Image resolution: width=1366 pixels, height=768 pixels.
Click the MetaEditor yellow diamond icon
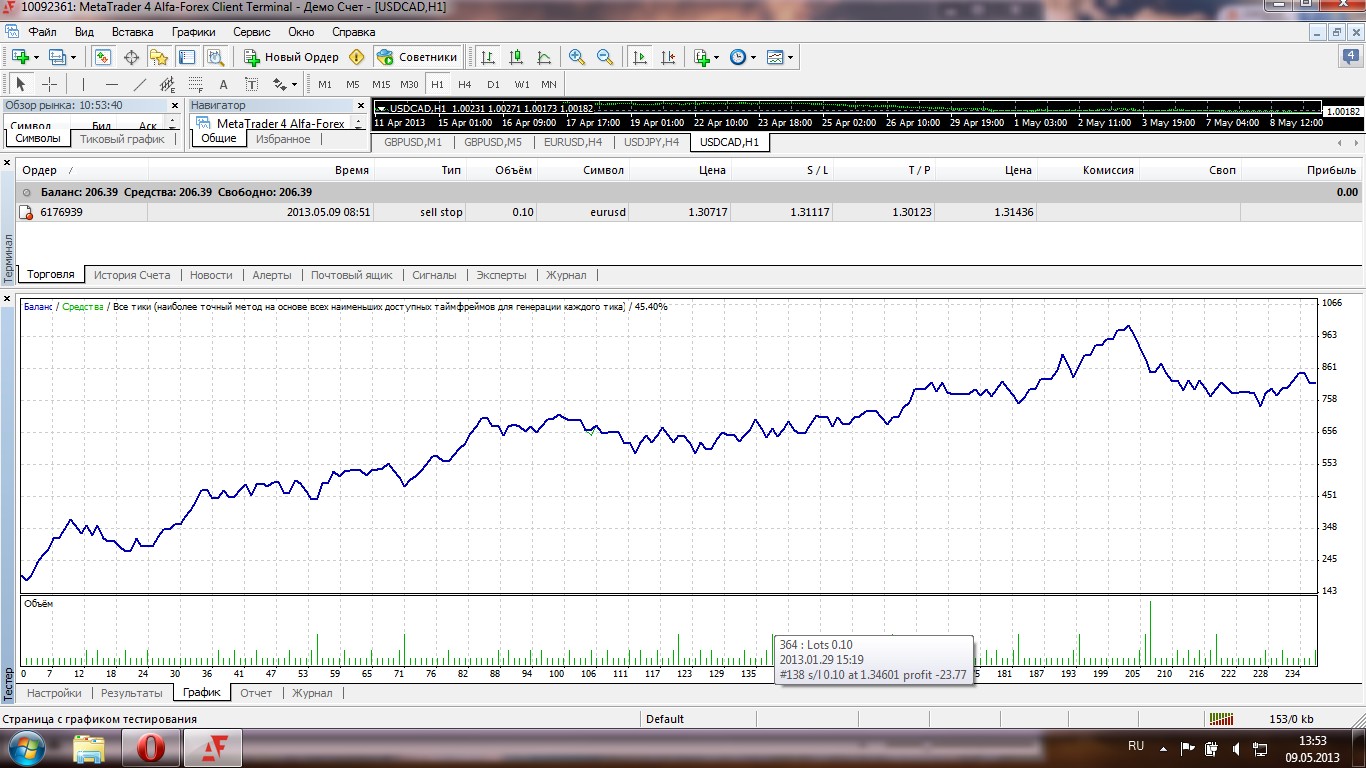356,57
